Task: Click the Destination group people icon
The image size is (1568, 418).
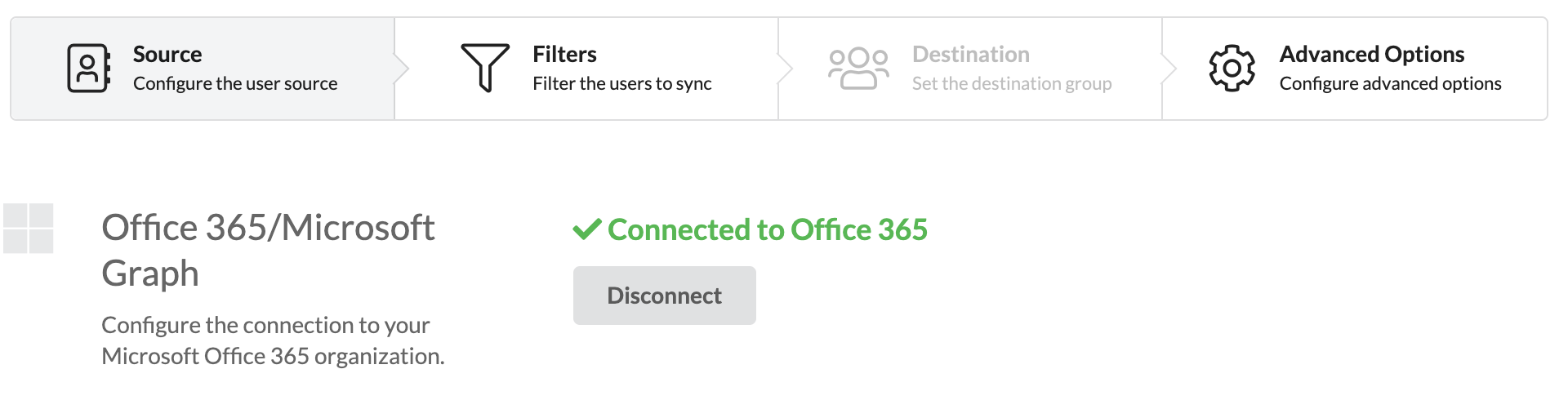Action: point(858,69)
